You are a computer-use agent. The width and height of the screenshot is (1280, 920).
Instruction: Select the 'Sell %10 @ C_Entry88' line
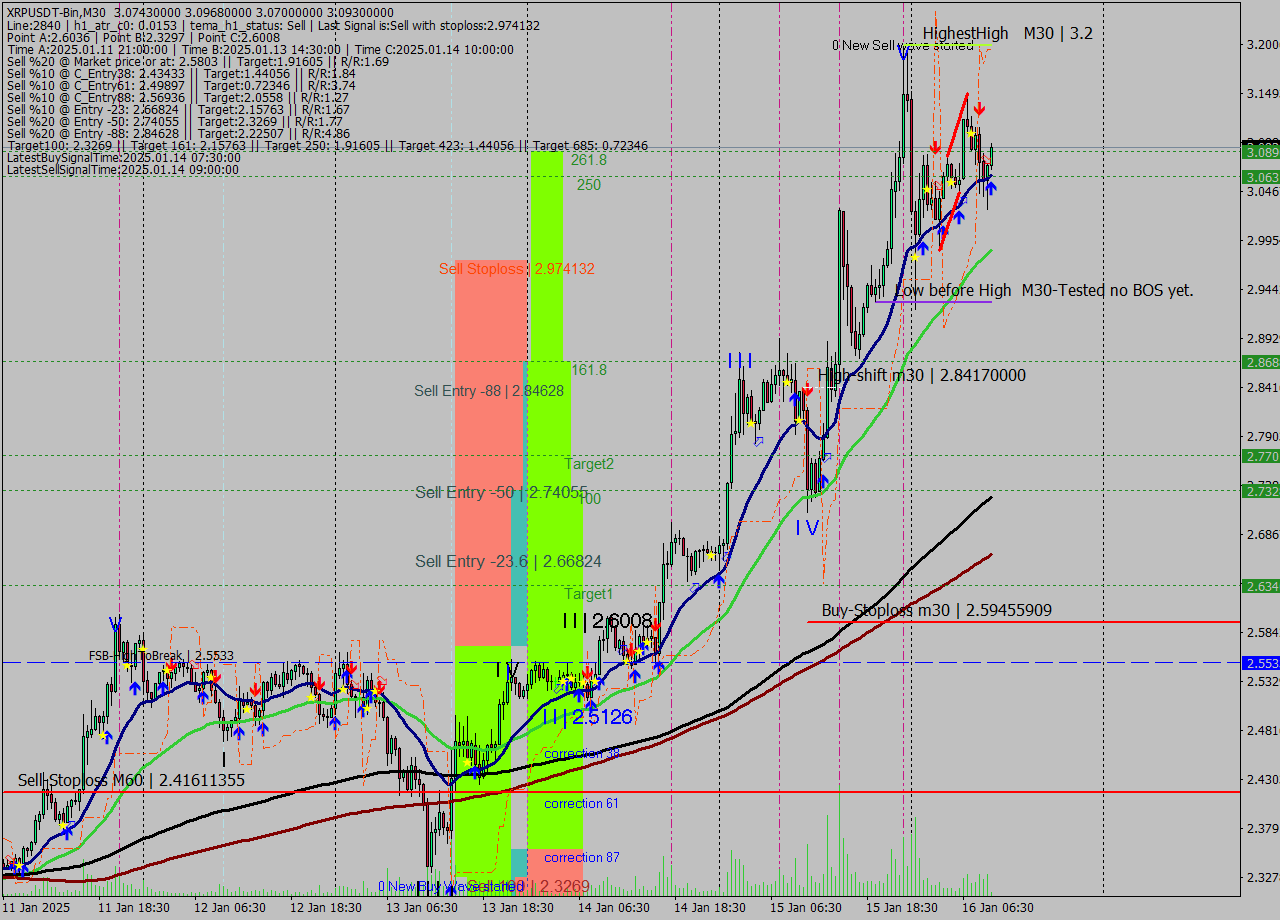[177, 97]
